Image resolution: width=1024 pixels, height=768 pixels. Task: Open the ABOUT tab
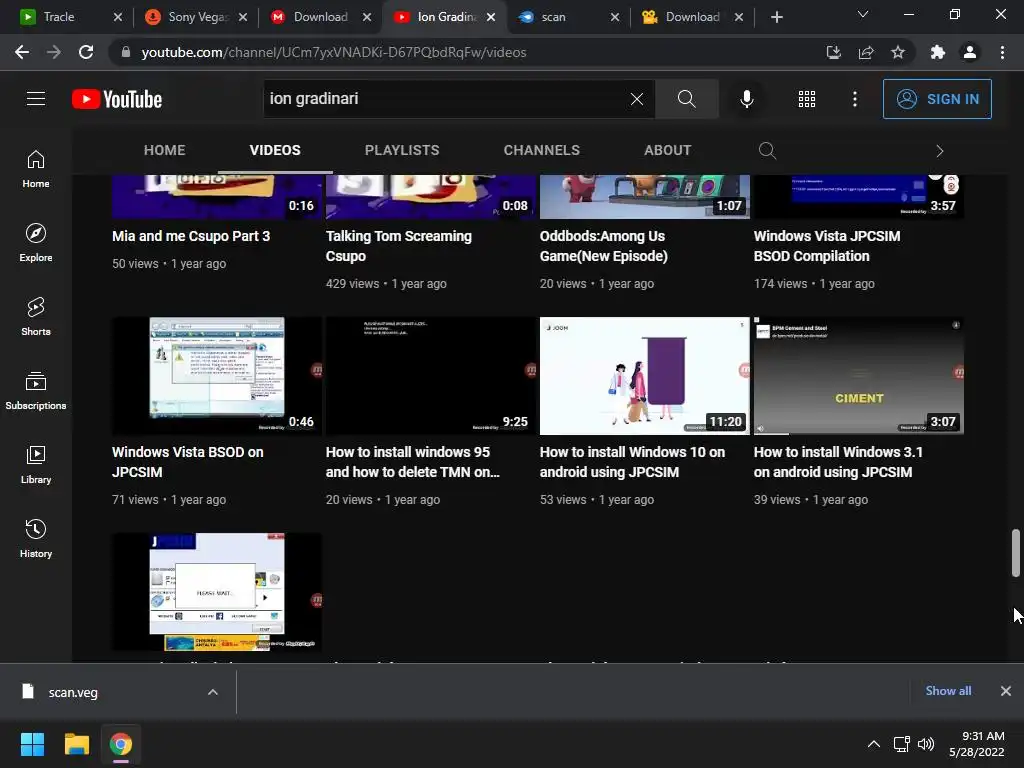click(667, 150)
